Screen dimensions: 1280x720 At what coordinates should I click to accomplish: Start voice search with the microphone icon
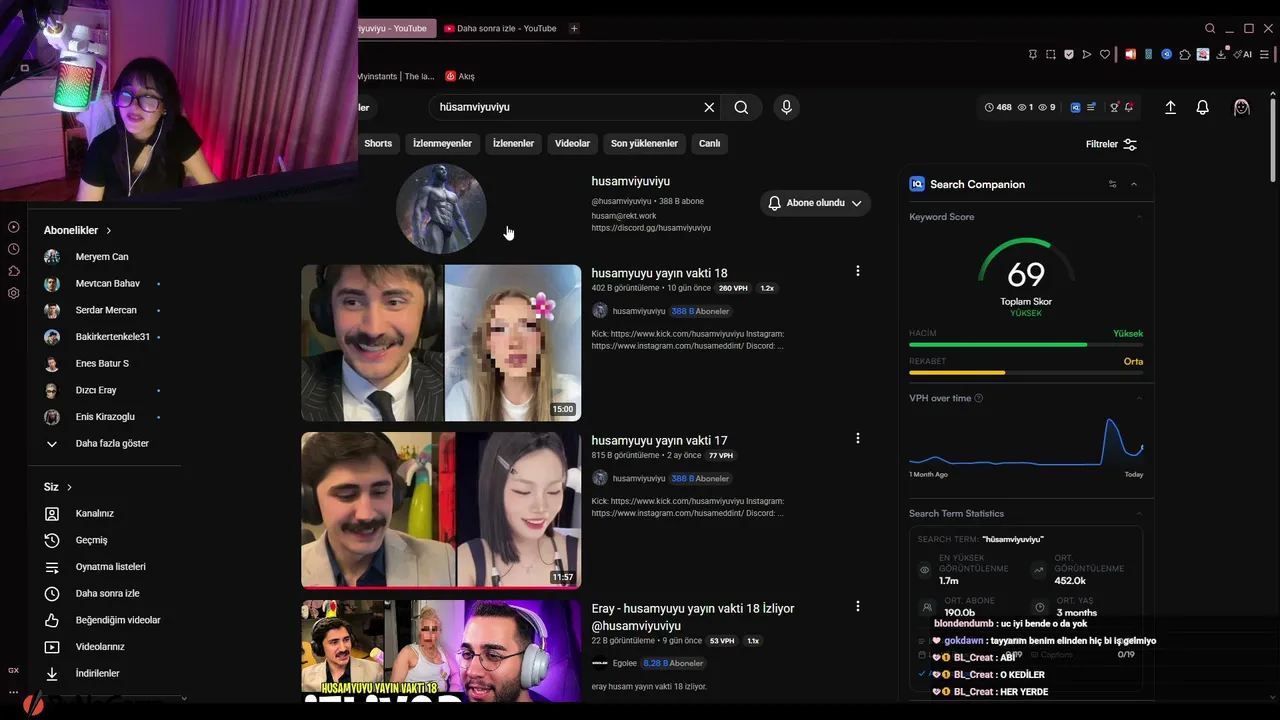click(786, 107)
